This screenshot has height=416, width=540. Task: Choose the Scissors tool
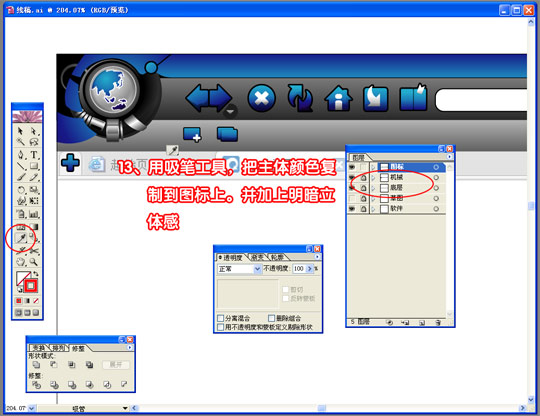(34, 251)
